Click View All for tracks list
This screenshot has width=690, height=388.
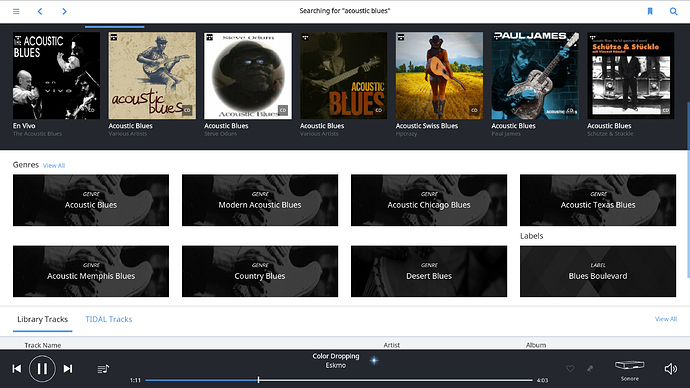coord(666,319)
